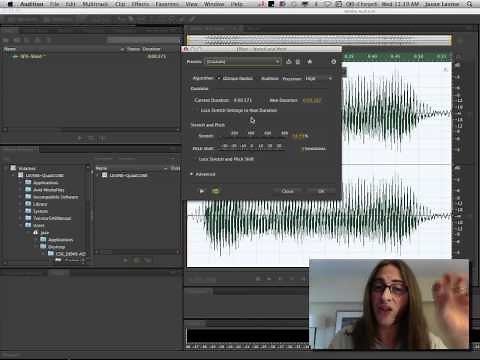Click the first icon in the Files panel toolbar
This screenshot has height=360, width=480.
[7, 40]
